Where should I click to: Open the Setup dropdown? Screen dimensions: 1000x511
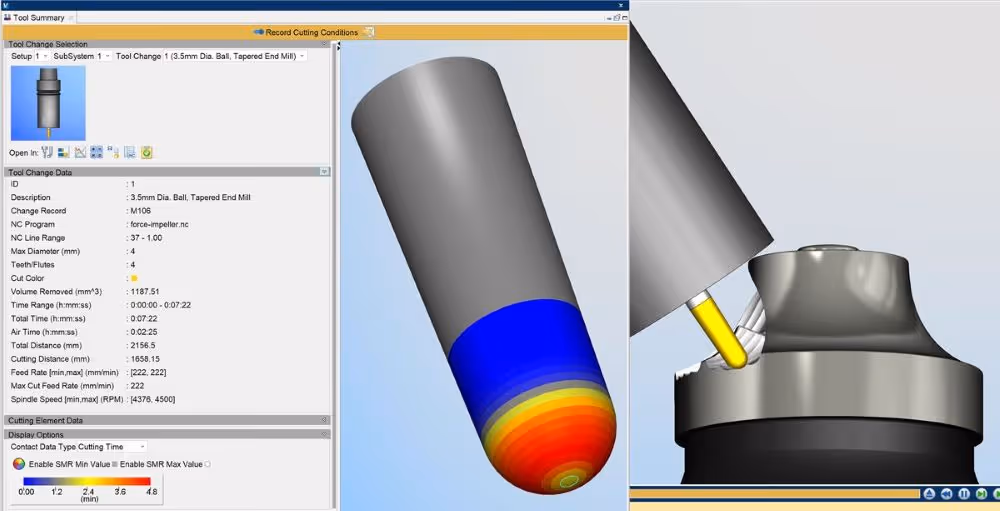coord(41,56)
